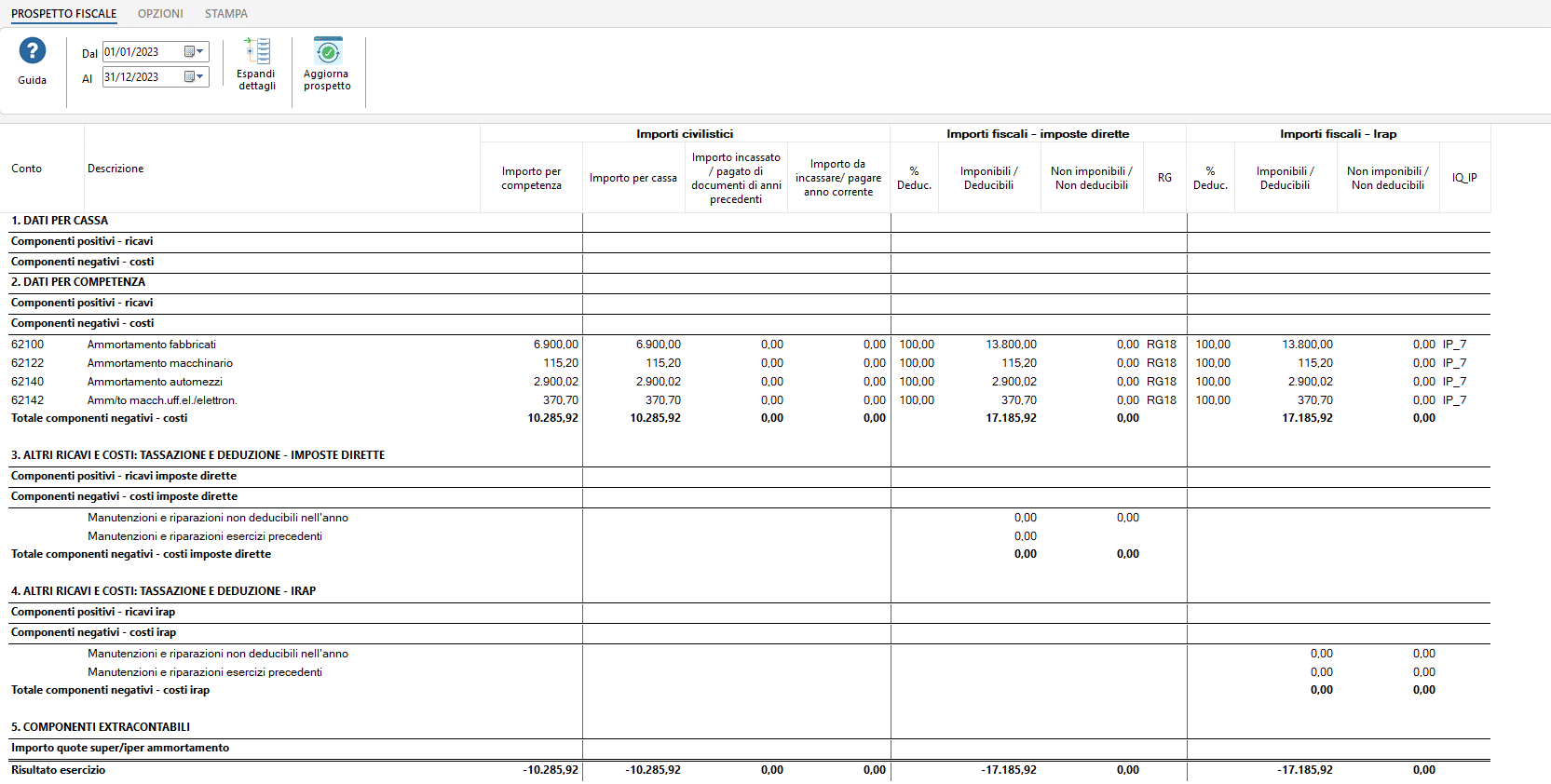Select the PROSPETTO FISCALE tab
1551x784 pixels.
coord(64,14)
